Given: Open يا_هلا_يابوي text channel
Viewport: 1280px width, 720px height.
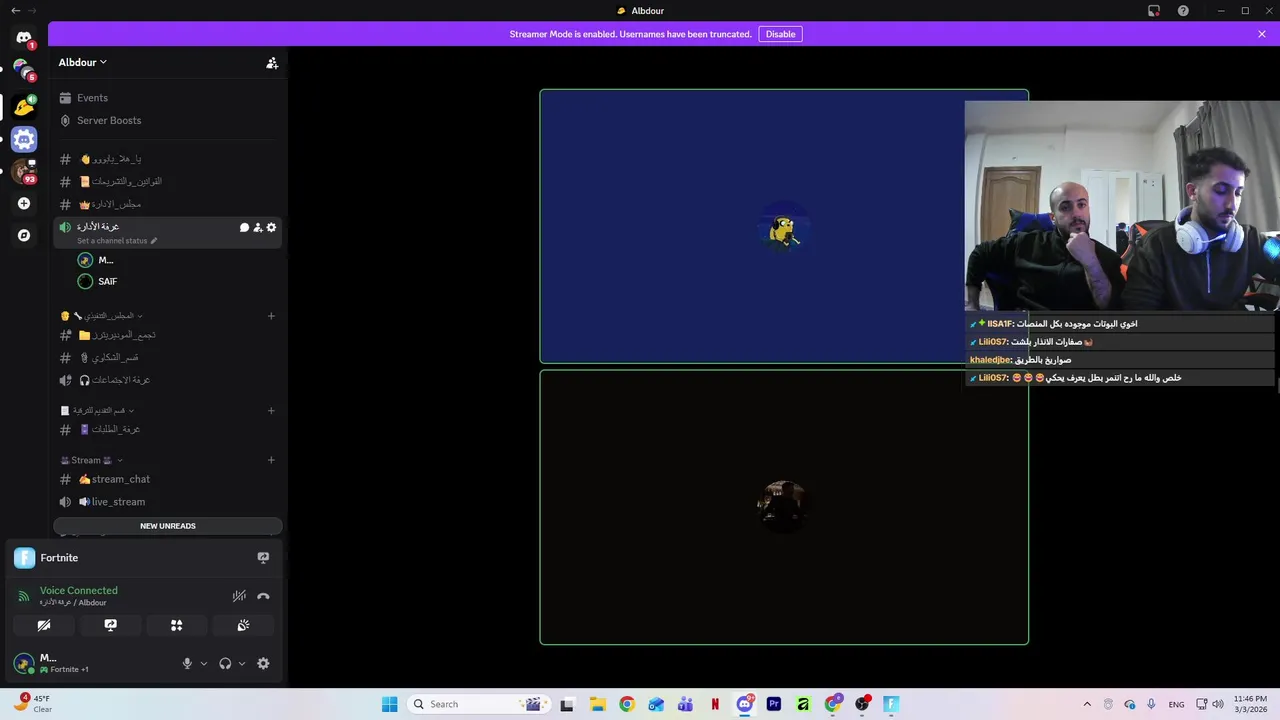Looking at the screenshot, I should pos(168,159).
